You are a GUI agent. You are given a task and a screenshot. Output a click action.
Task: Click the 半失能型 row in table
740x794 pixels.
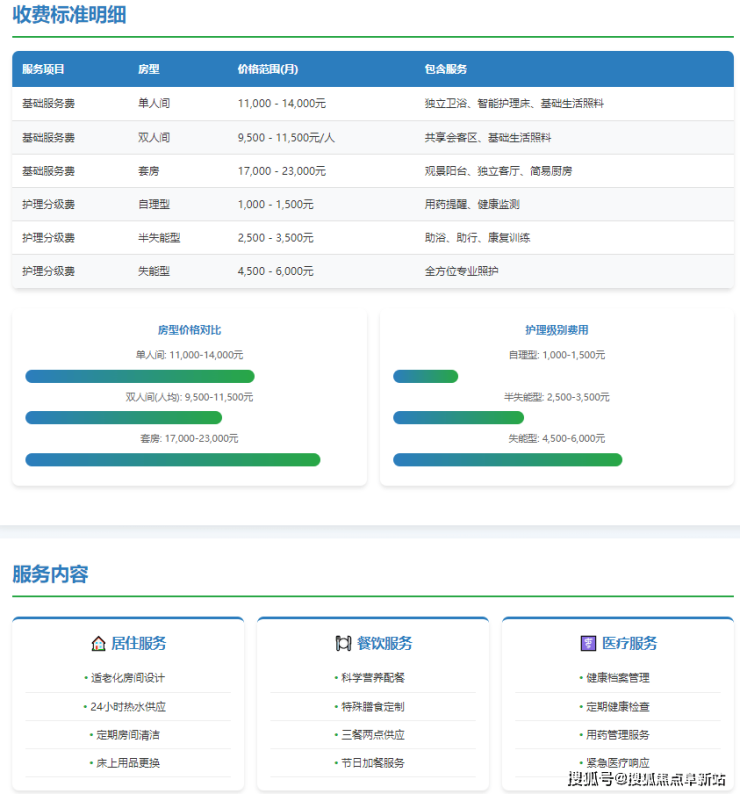[372, 238]
